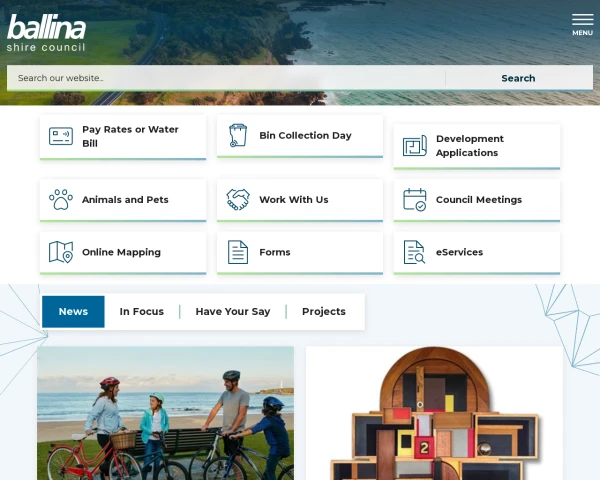
Task: Click the credit card icon for paying rates
Action: [x=61, y=136]
